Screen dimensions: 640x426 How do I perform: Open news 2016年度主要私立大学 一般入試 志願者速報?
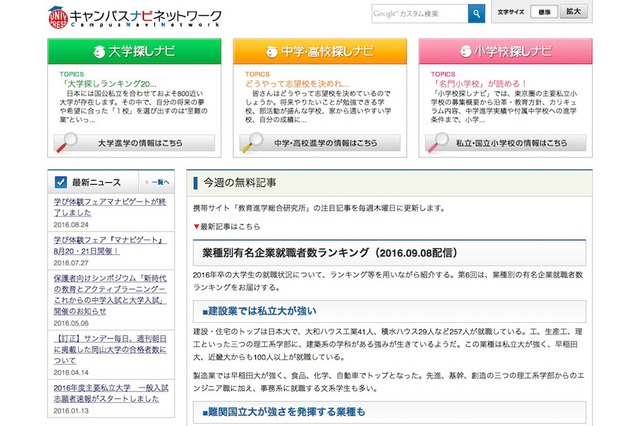click(x=111, y=393)
